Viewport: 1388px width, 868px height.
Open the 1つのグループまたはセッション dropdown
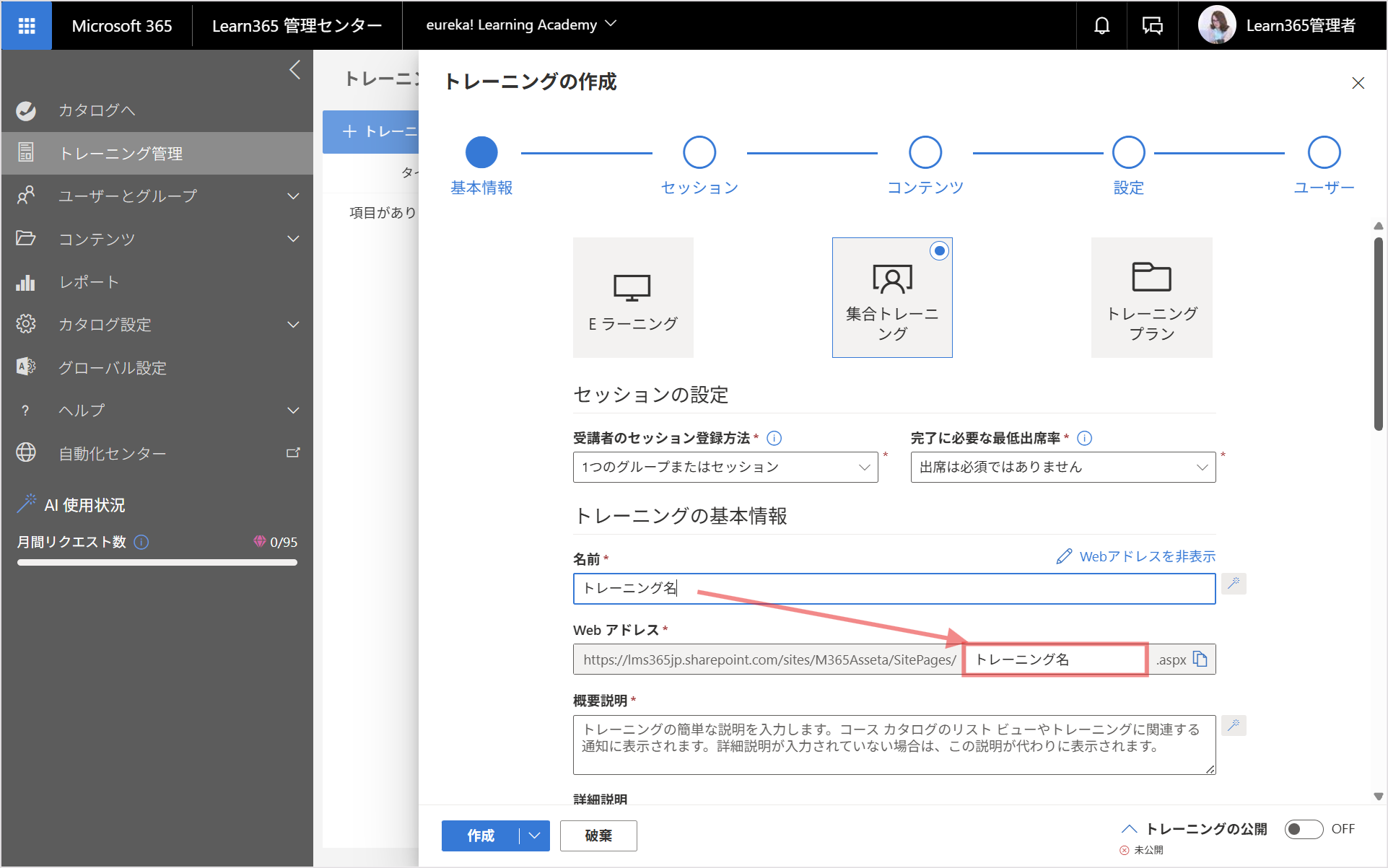[x=725, y=467]
